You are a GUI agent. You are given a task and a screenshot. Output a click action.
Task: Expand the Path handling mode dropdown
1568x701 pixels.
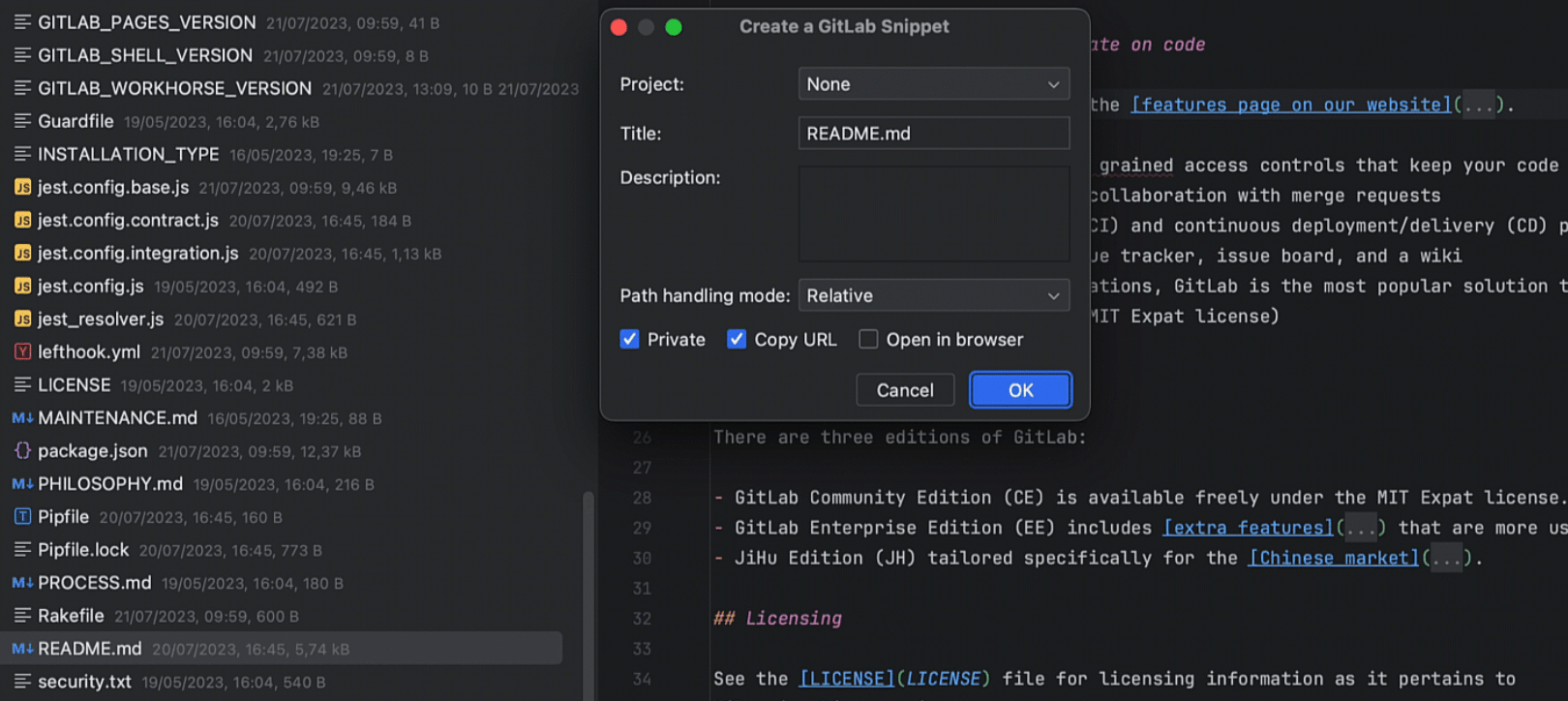pyautogui.click(x=933, y=295)
